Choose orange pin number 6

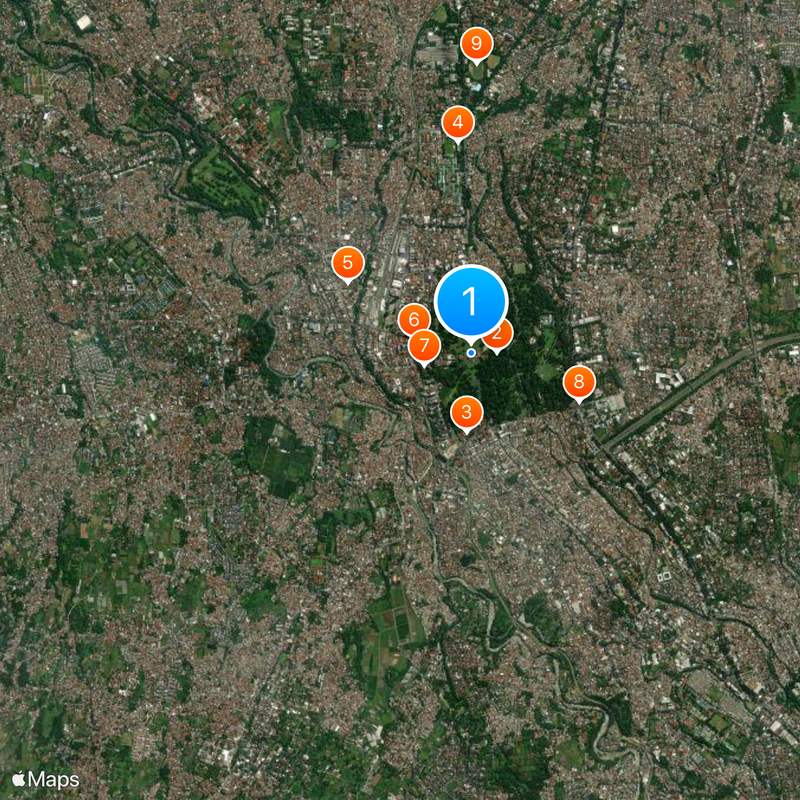pos(413,320)
